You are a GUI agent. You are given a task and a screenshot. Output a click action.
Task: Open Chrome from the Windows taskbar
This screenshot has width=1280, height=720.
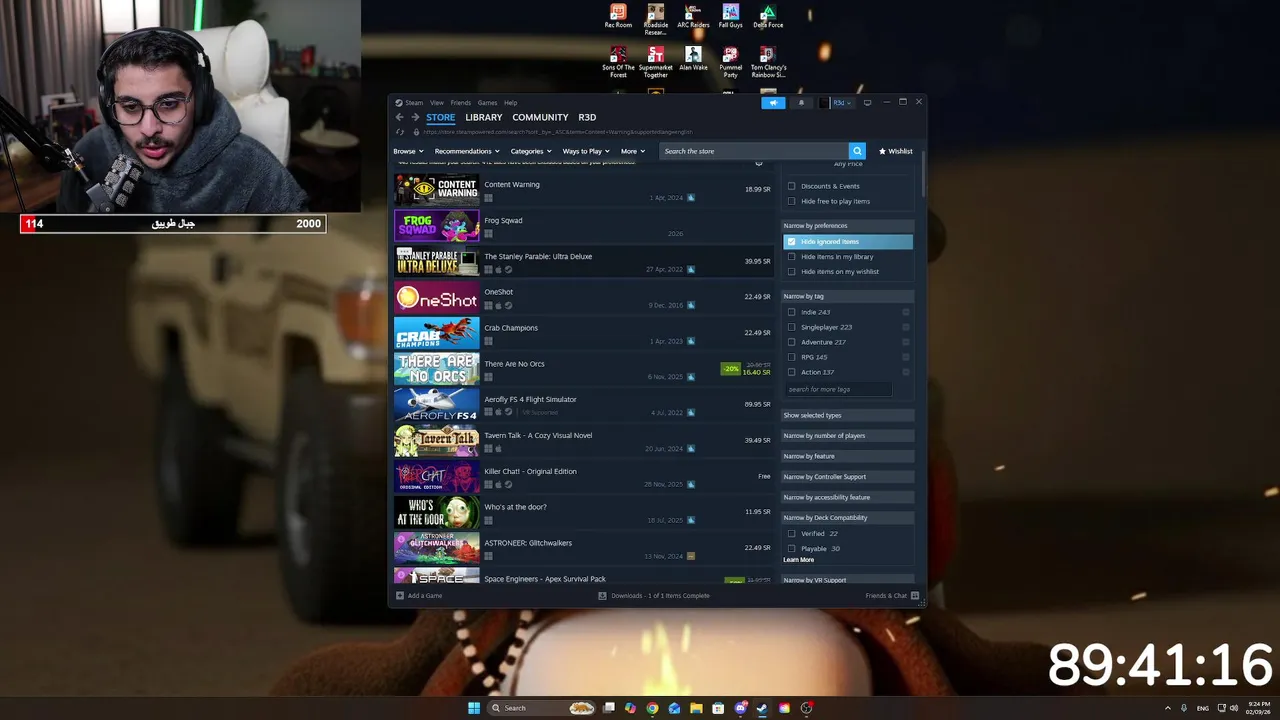(x=652, y=708)
